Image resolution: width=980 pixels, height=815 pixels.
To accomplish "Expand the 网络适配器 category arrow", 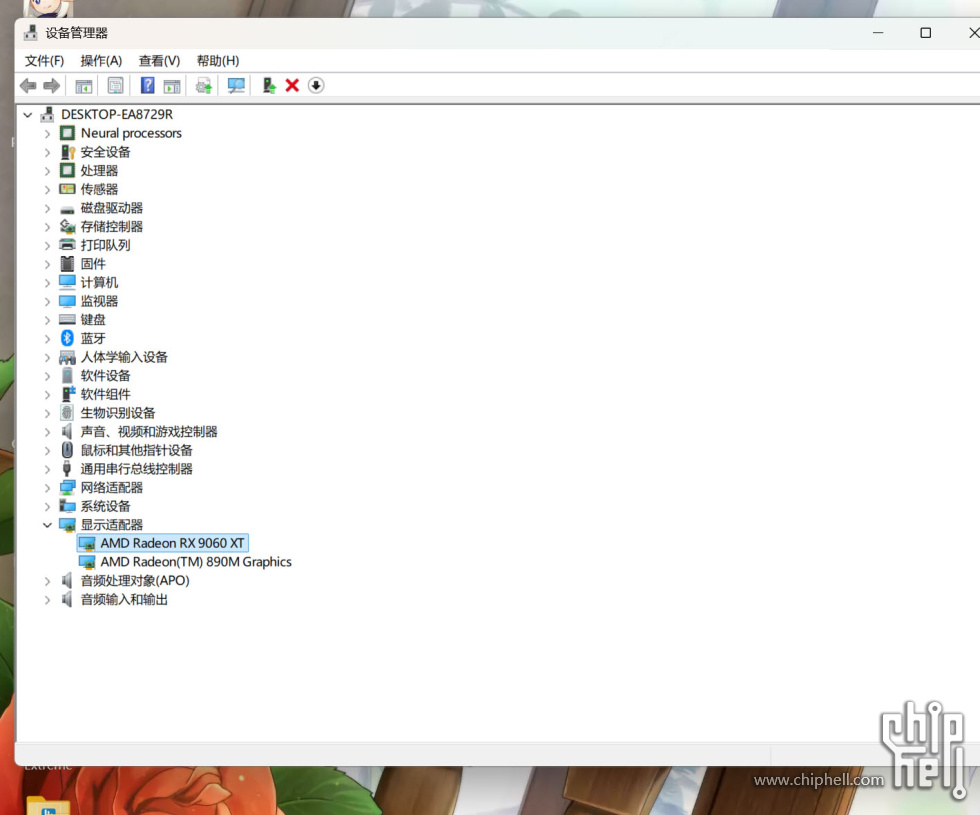I will [x=48, y=488].
